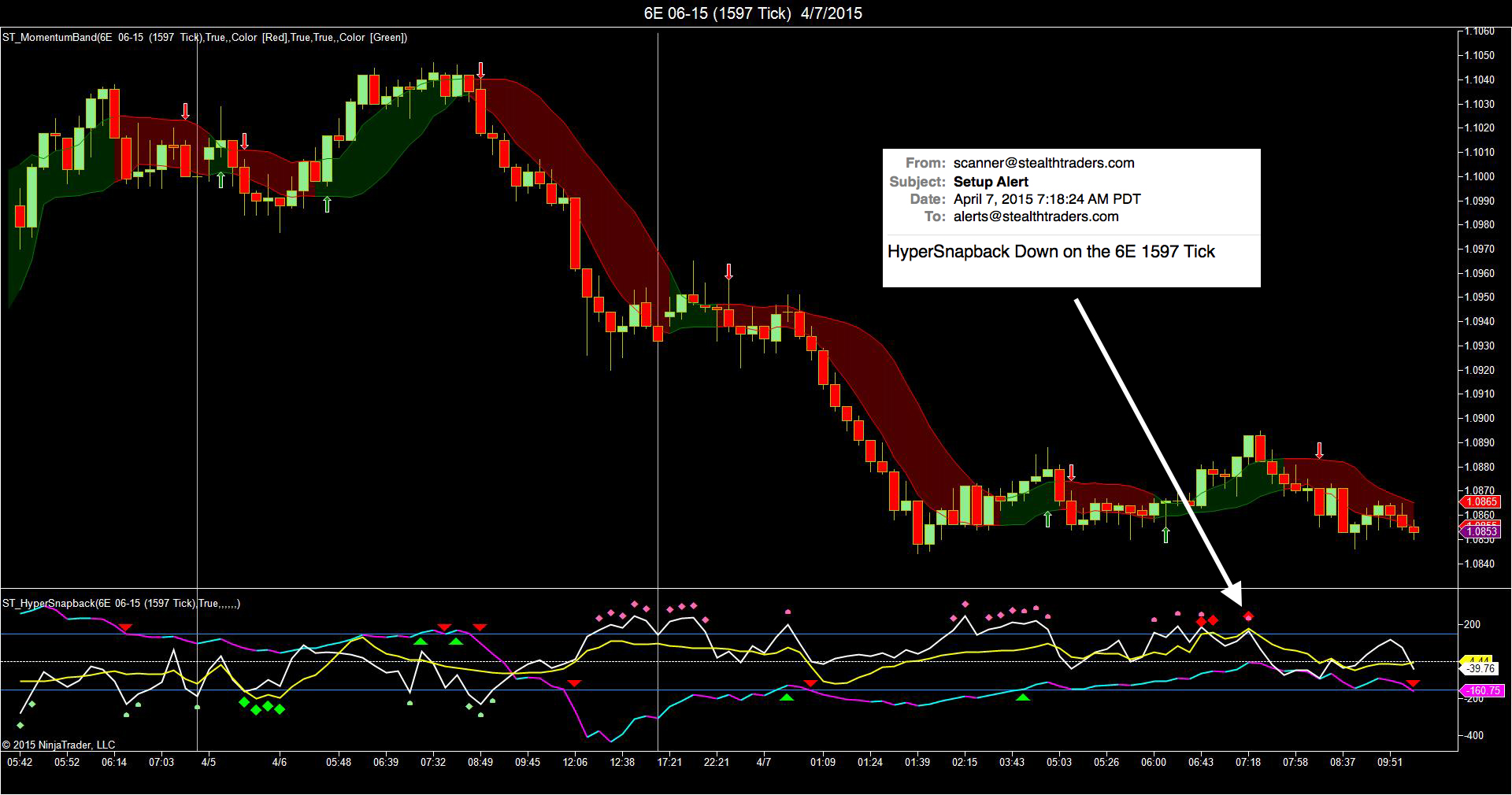The image size is (1512, 795).
Task: Click the 06:43 time axis label
Action: click(1201, 762)
